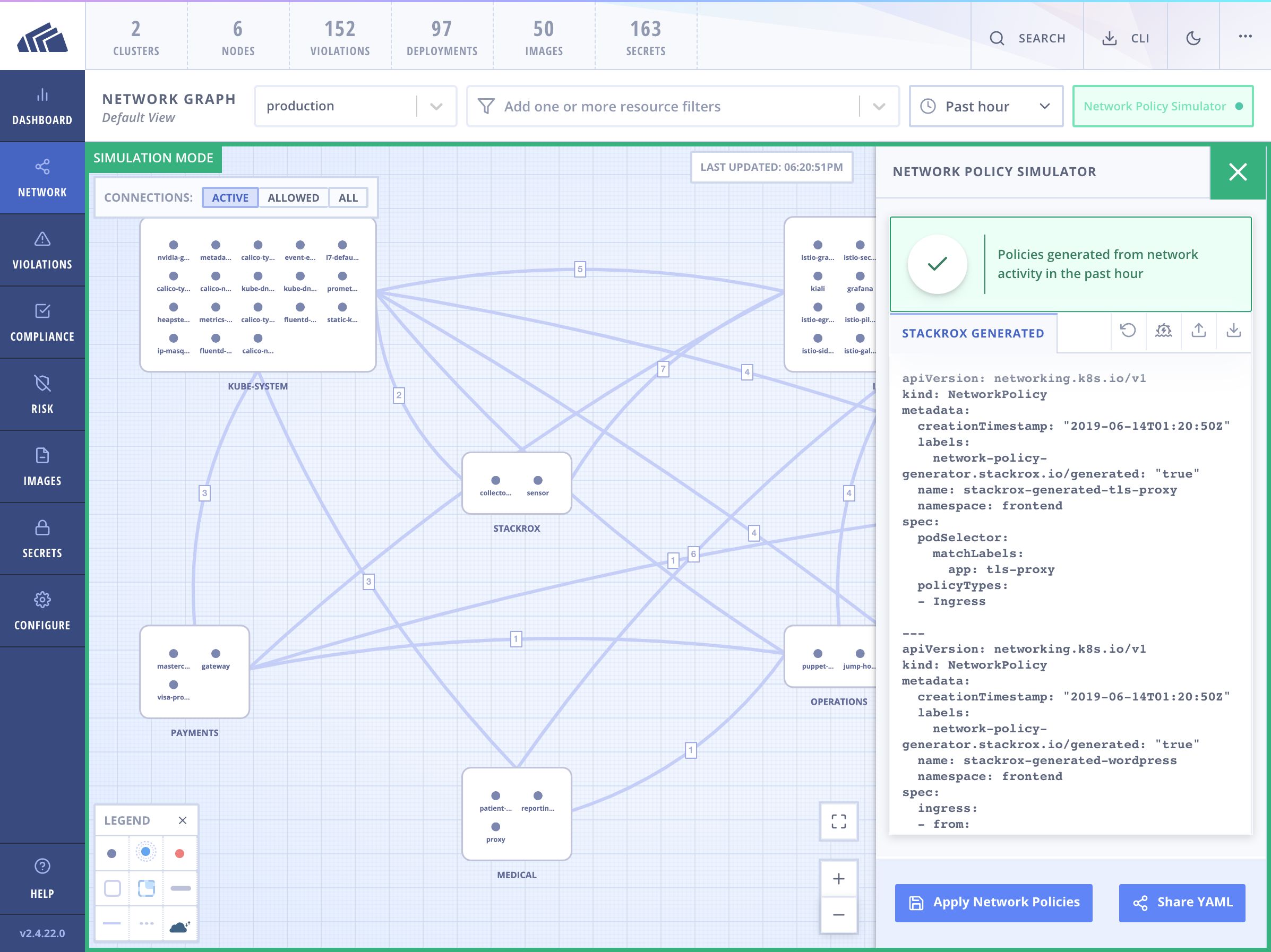Click the edge label numbered 7

pos(663,369)
